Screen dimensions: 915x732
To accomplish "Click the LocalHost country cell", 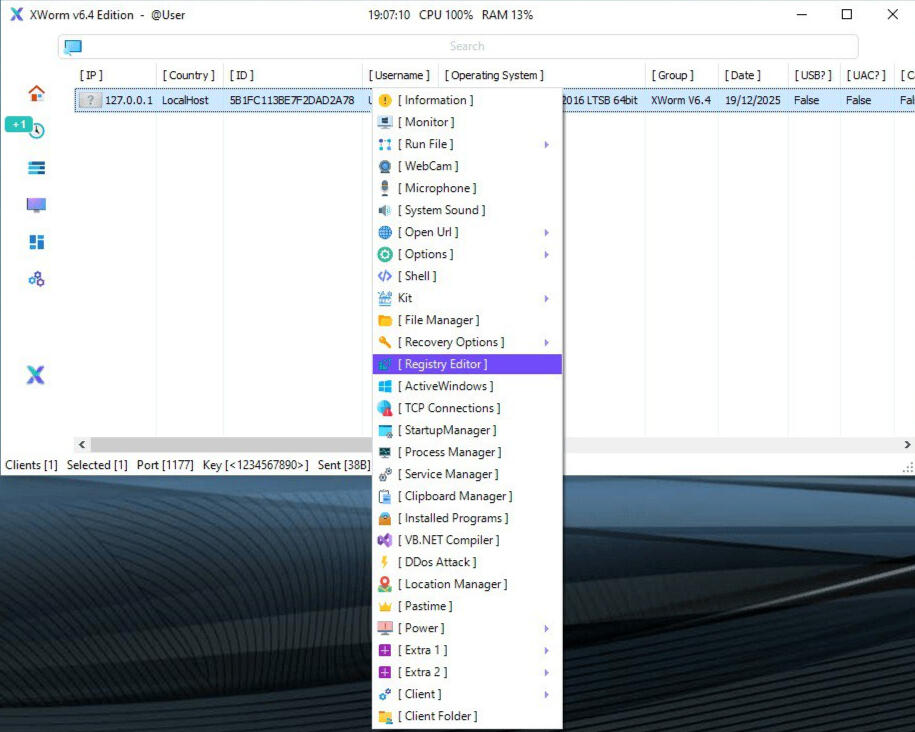I will [185, 100].
